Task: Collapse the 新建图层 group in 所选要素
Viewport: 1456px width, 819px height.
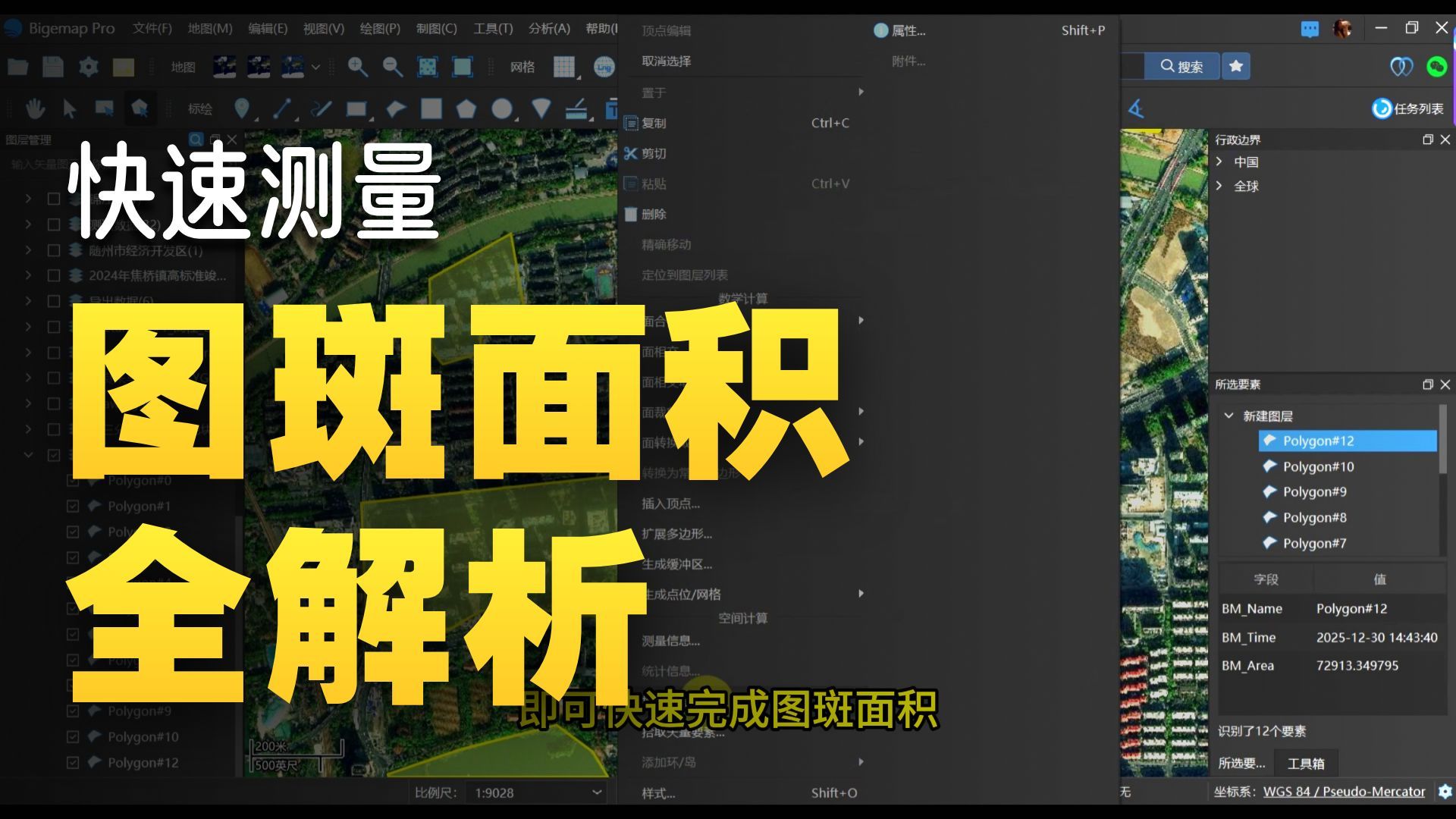Action: point(1229,416)
